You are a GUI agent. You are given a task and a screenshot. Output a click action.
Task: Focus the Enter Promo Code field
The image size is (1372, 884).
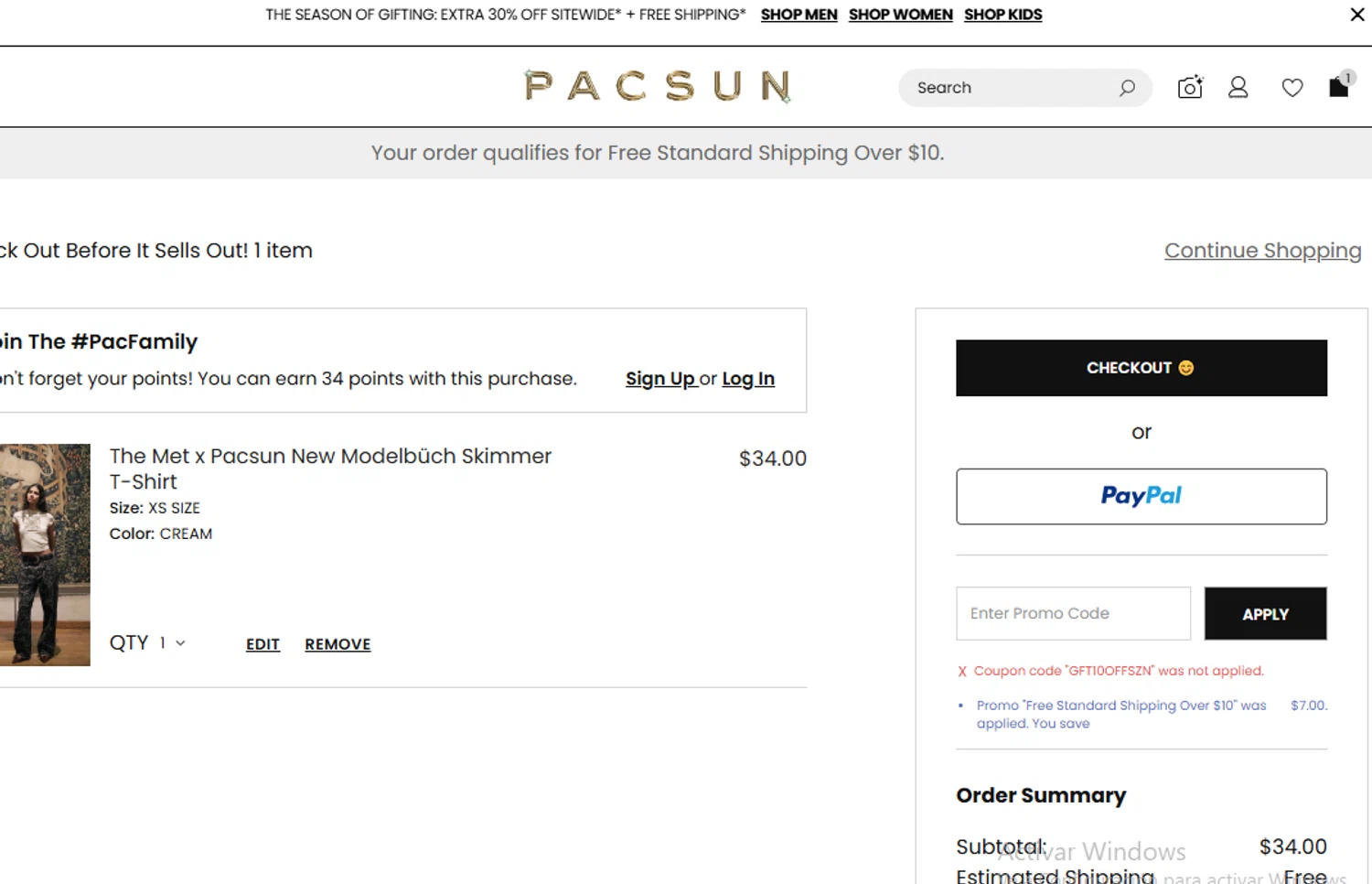point(1073,613)
